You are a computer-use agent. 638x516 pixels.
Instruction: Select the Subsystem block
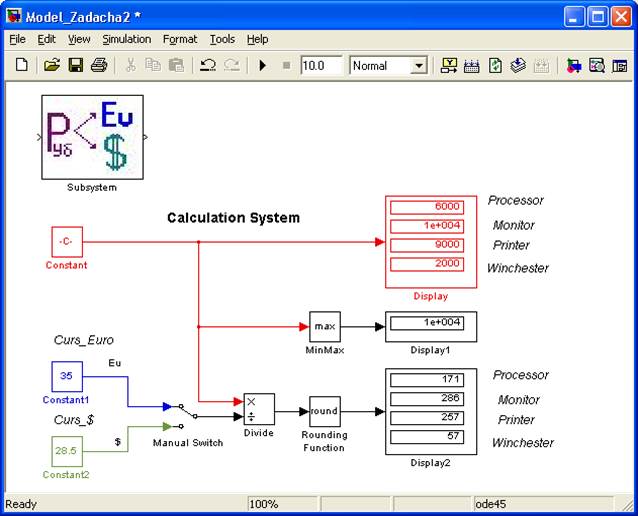[x=92, y=137]
